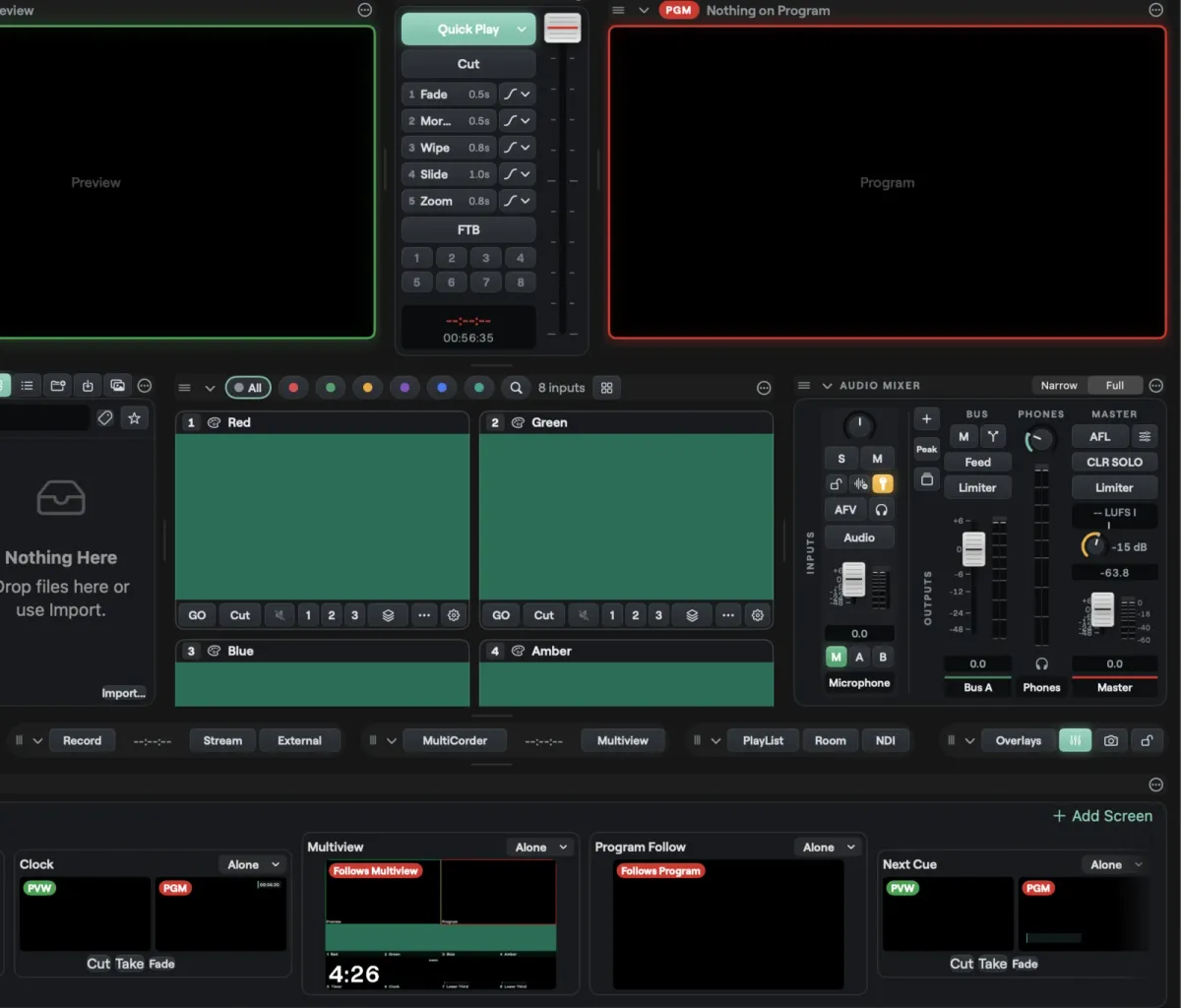Switch Audio Mixer to Narrow view
Screen dimensions: 1181x1008
pyautogui.click(x=1059, y=386)
